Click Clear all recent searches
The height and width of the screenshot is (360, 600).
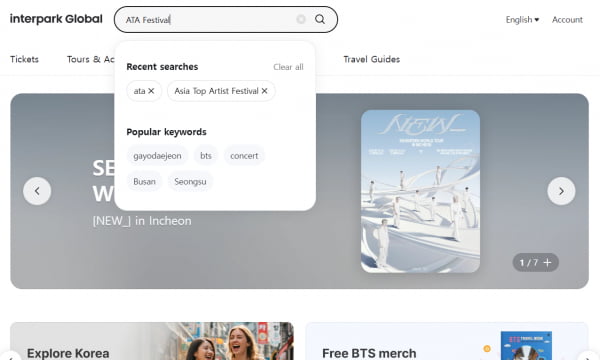click(288, 67)
